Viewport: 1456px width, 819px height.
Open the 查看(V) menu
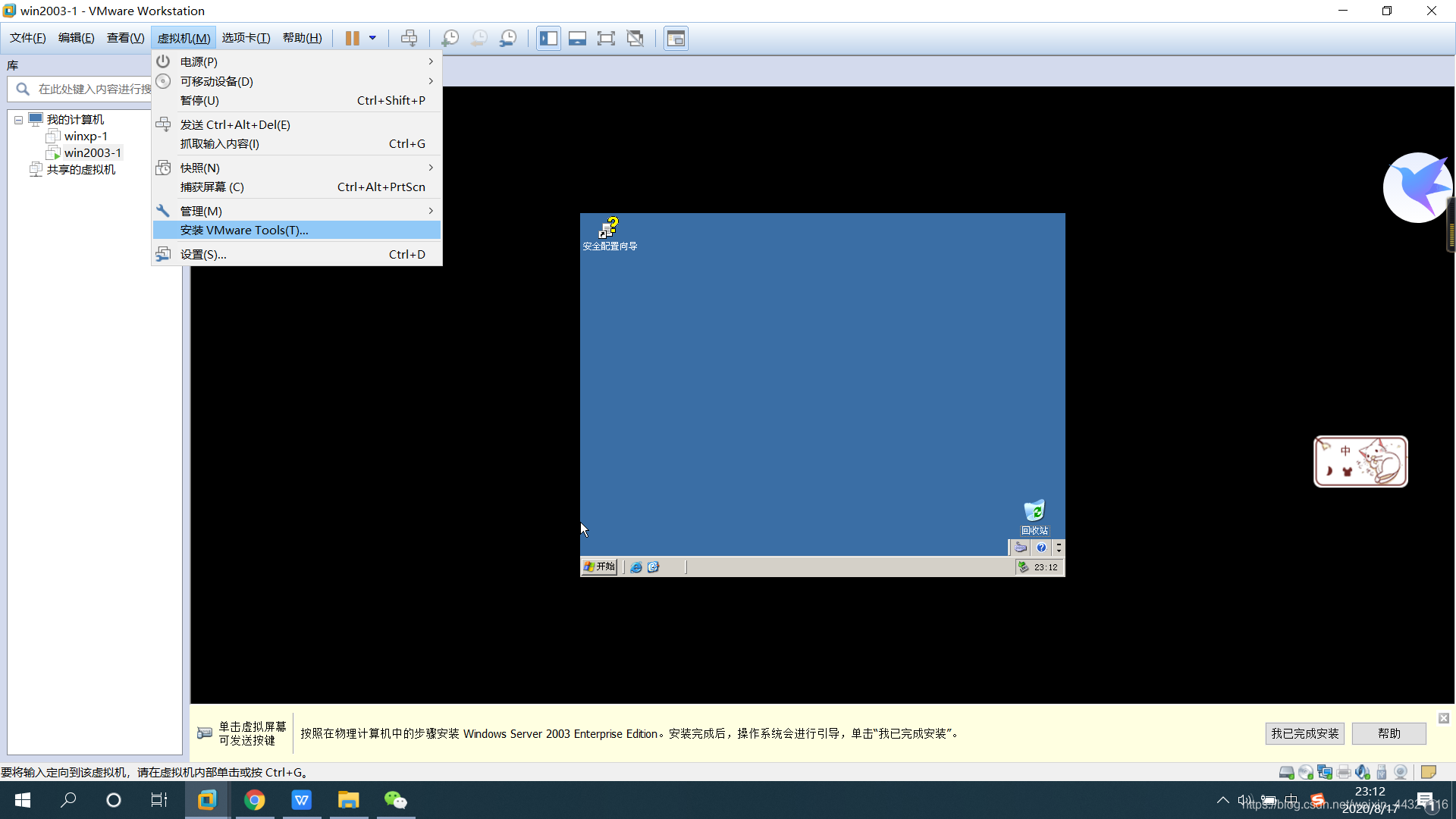click(126, 38)
